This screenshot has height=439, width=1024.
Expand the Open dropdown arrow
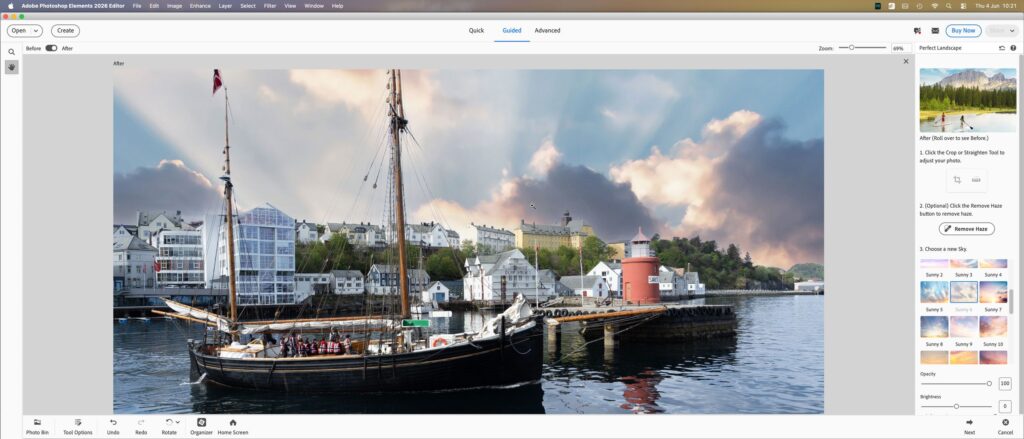click(x=35, y=31)
